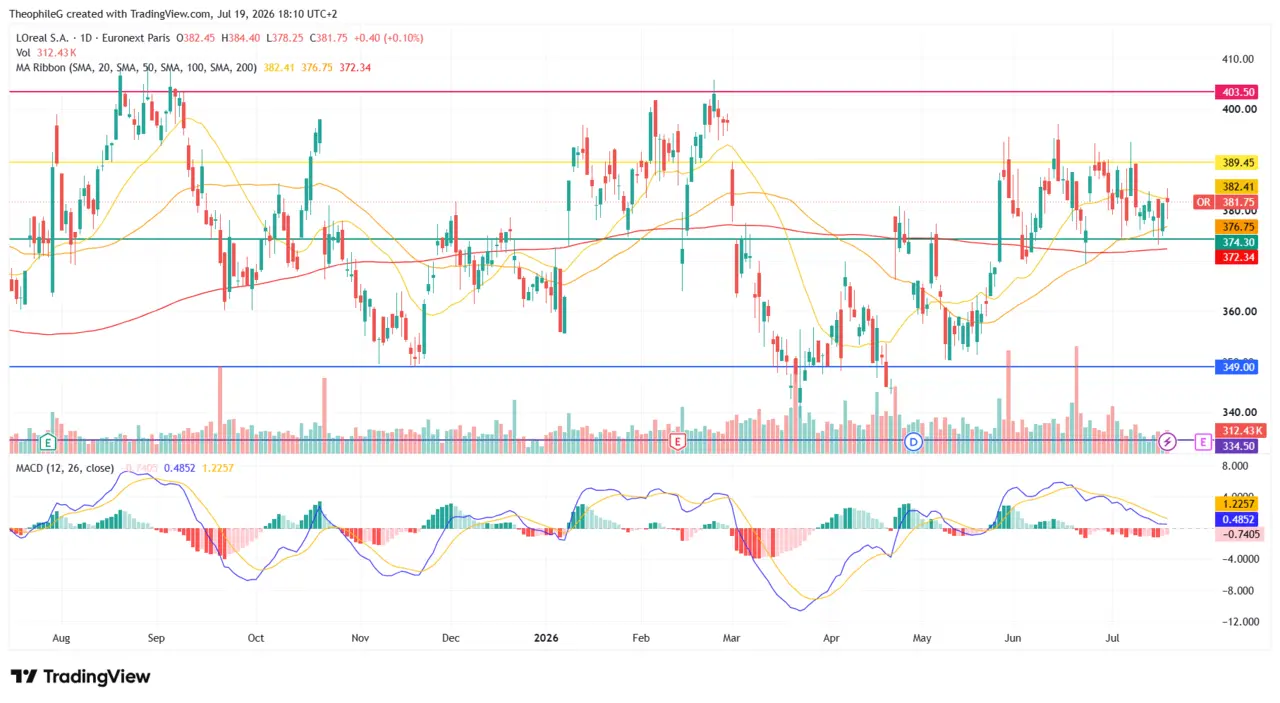Click the TheophileG created with TradingView.com caption
This screenshot has height=703, width=1280.
(110, 14)
